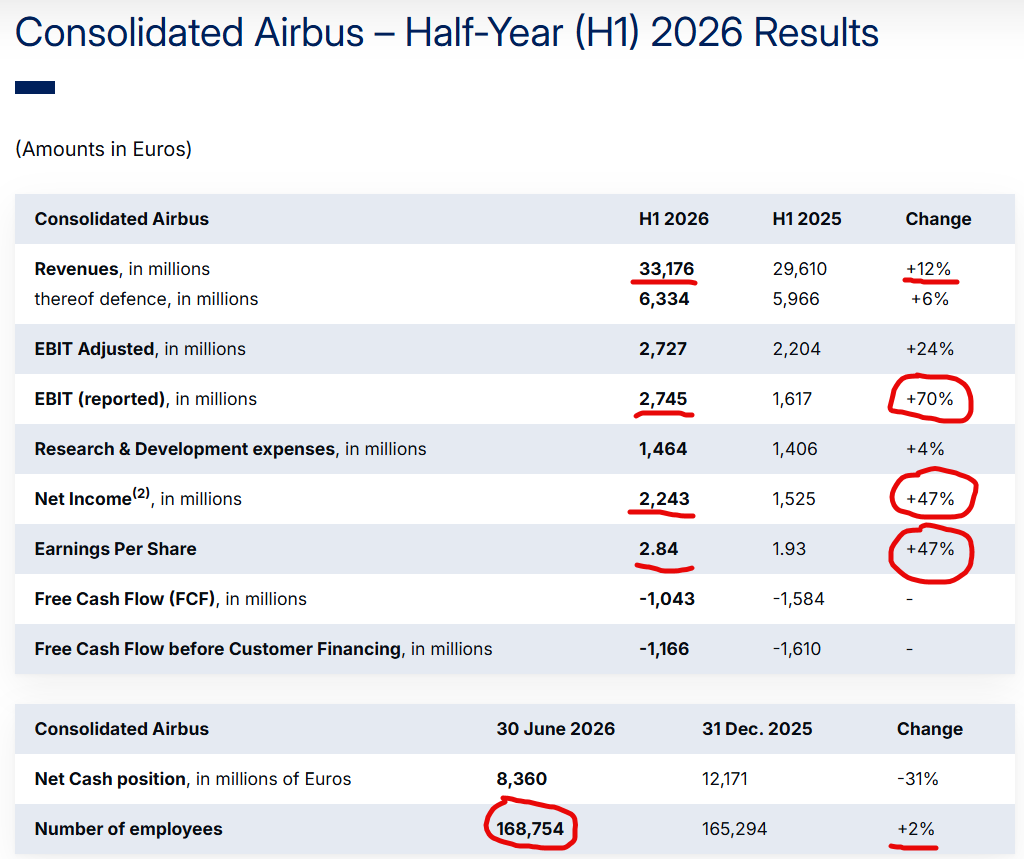Viewport: 1024px width, 859px height.
Task: Select the net cash value 12,171
Action: pyautogui.click(x=725, y=779)
